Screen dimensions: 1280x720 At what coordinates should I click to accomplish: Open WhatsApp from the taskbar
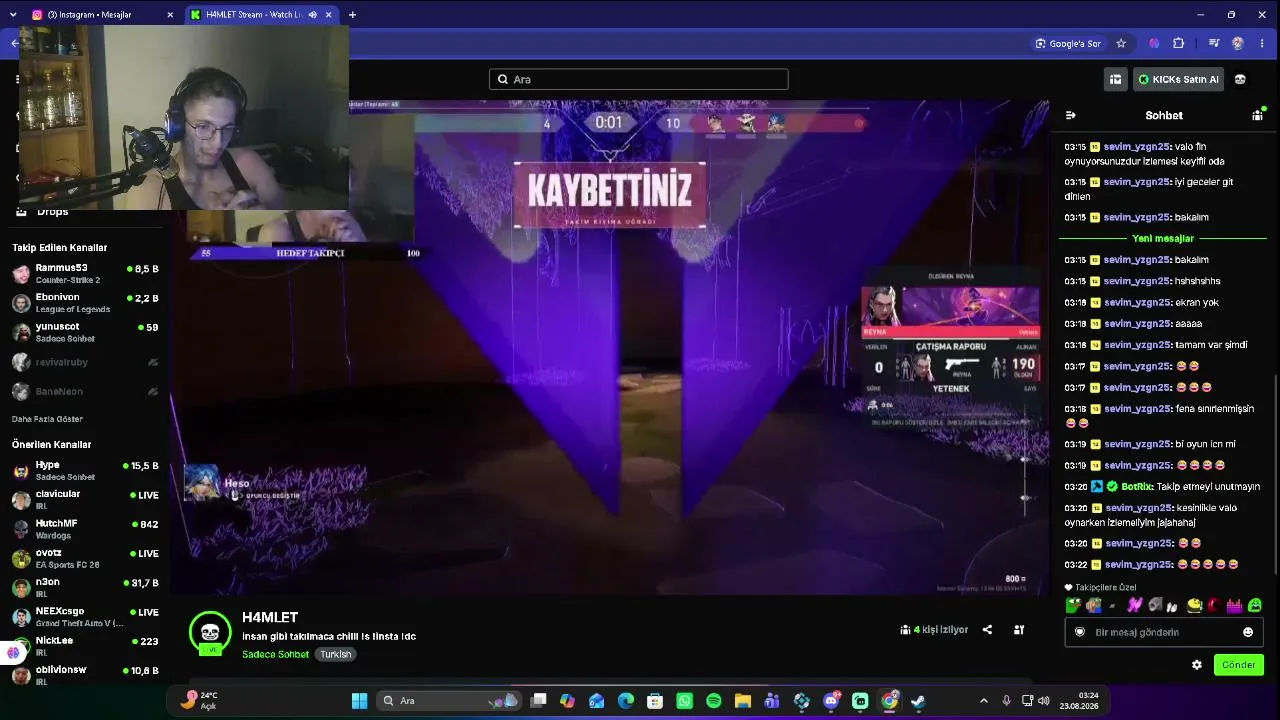tap(684, 701)
